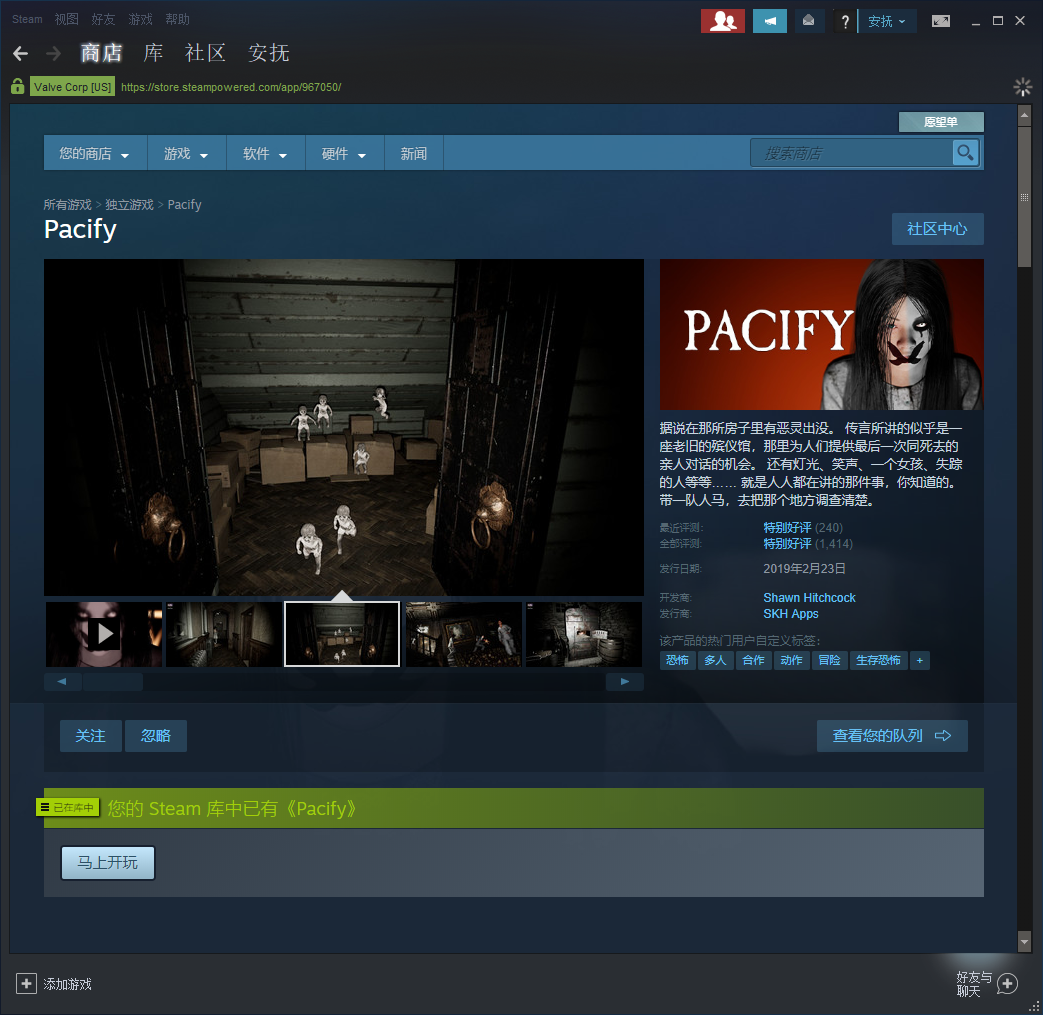The height and width of the screenshot is (1015, 1043).
Task: Click the thumbnail strip scroll slider handle
Action: [x=112, y=681]
